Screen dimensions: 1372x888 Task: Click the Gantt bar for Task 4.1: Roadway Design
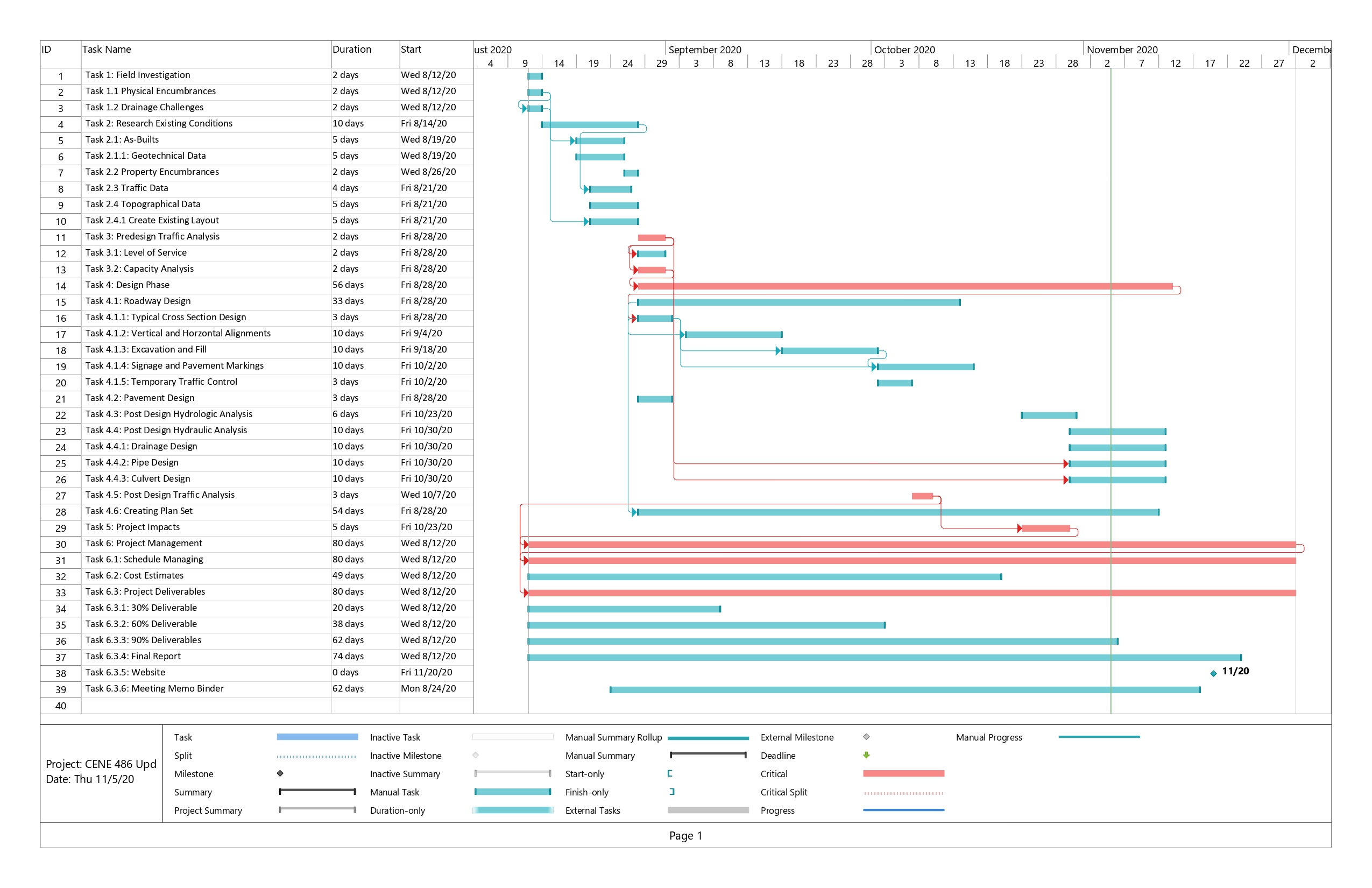[x=798, y=302]
